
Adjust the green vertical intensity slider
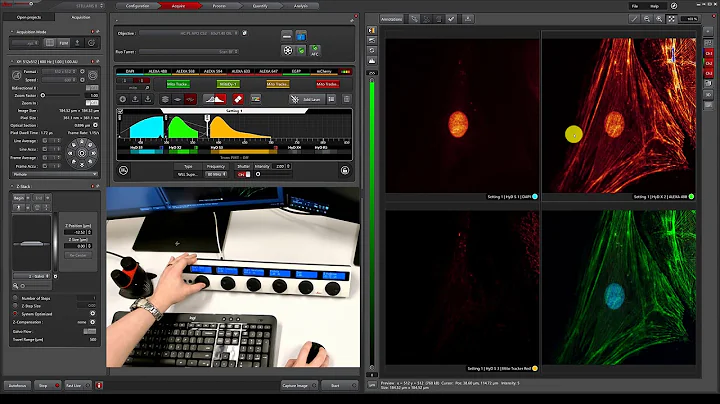click(x=372, y=223)
